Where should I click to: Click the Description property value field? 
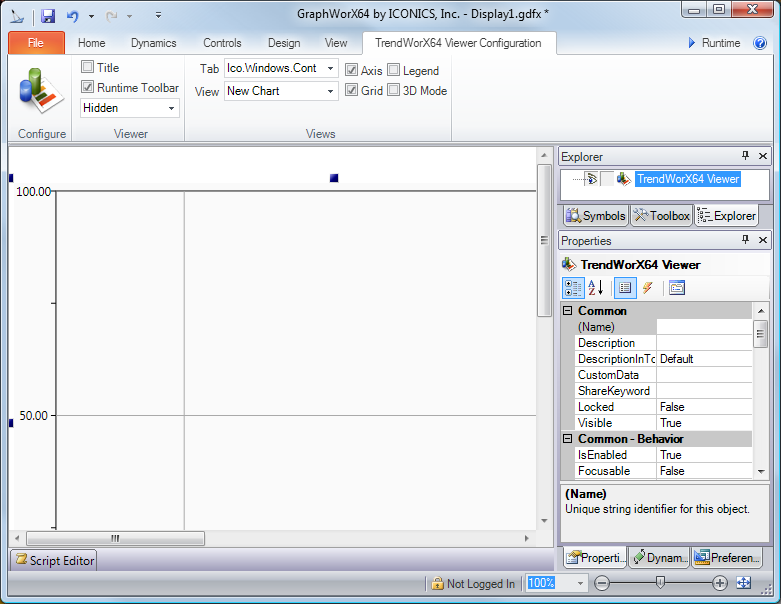704,343
